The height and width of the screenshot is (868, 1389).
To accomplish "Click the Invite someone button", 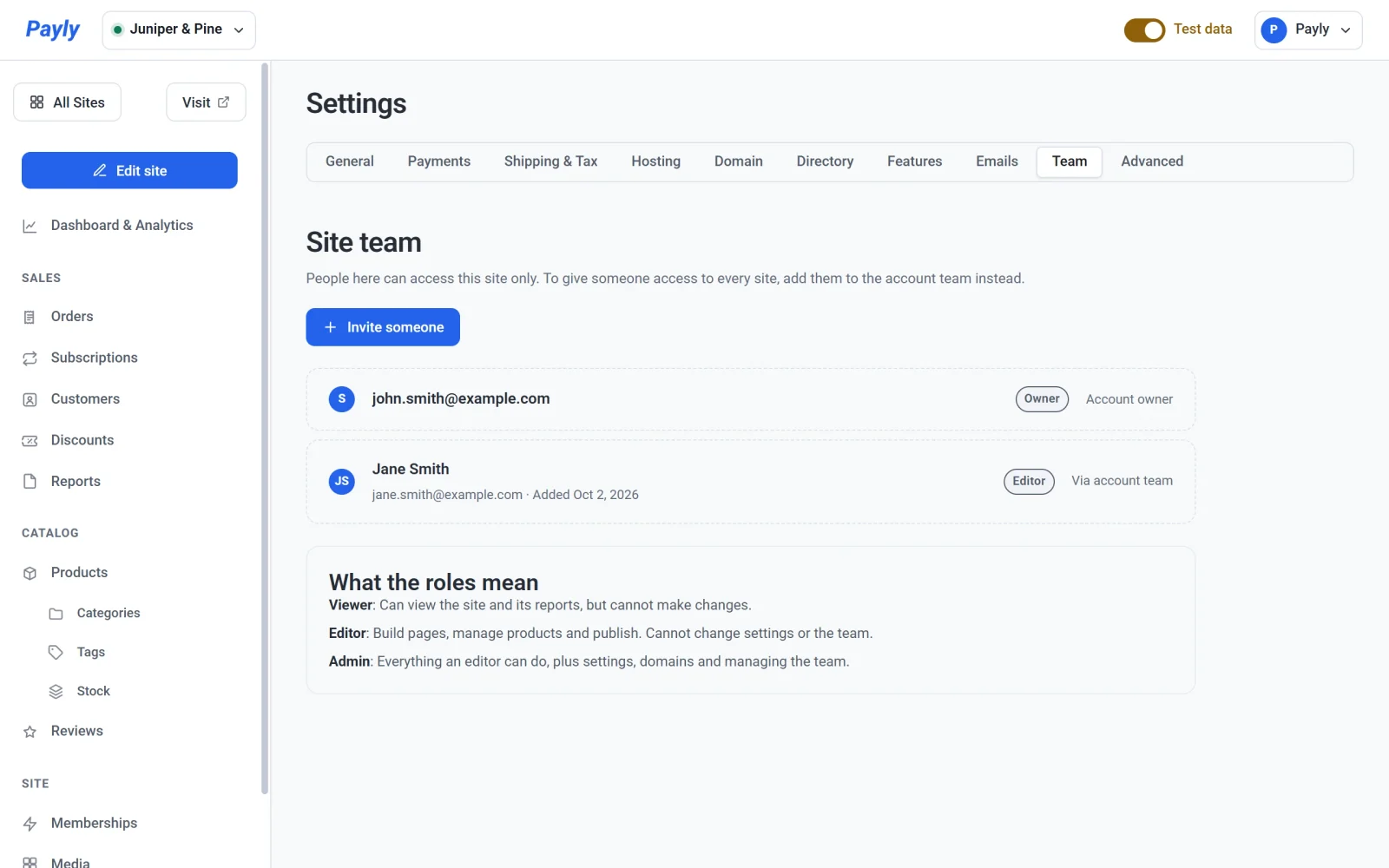I will [x=383, y=327].
